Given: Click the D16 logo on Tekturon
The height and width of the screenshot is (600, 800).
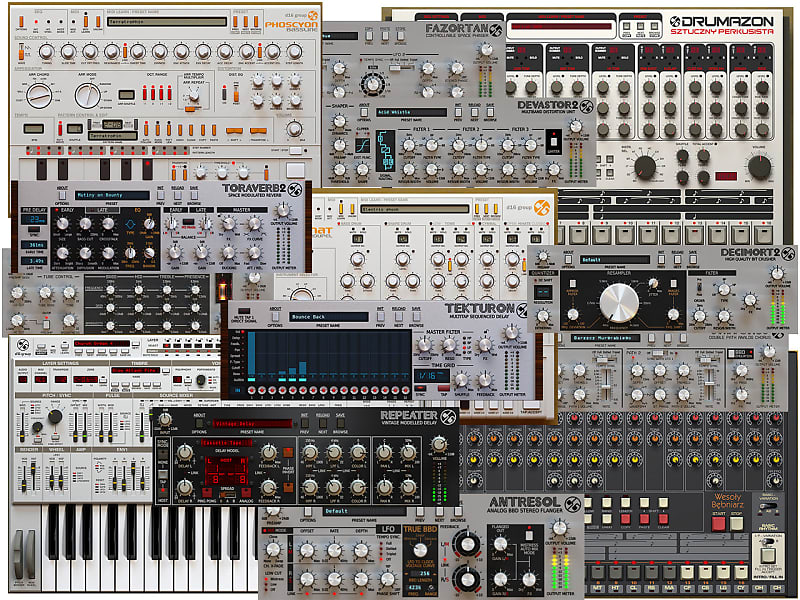Looking at the screenshot, I should 523,308.
